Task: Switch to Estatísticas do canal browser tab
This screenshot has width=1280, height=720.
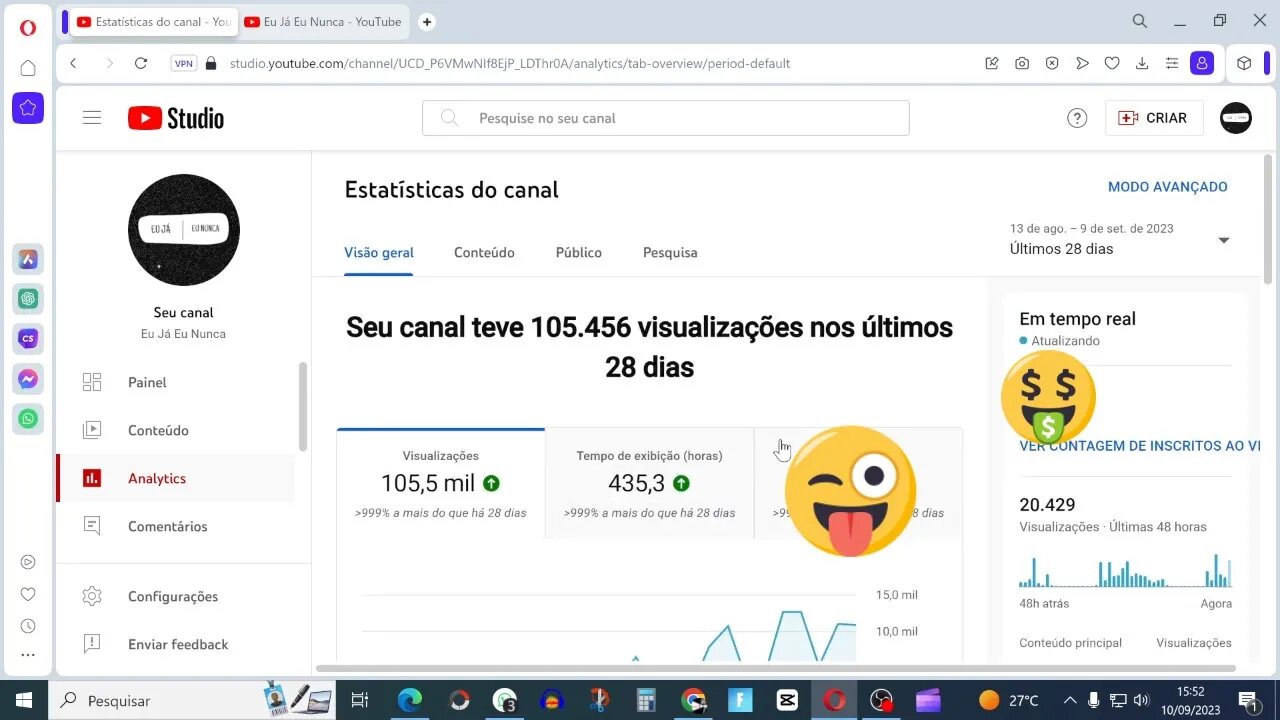Action: 153,21
